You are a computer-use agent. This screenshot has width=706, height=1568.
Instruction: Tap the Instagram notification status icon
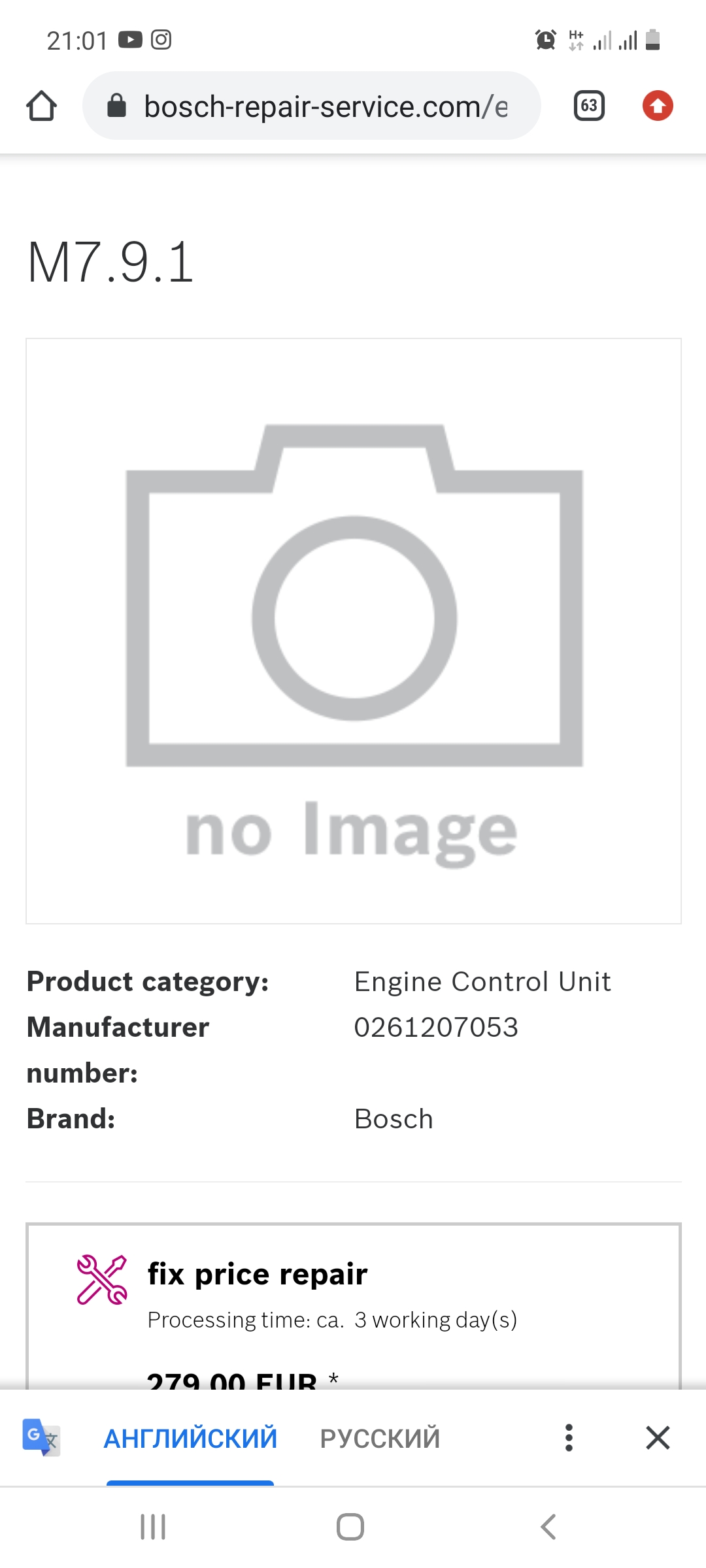click(x=161, y=40)
